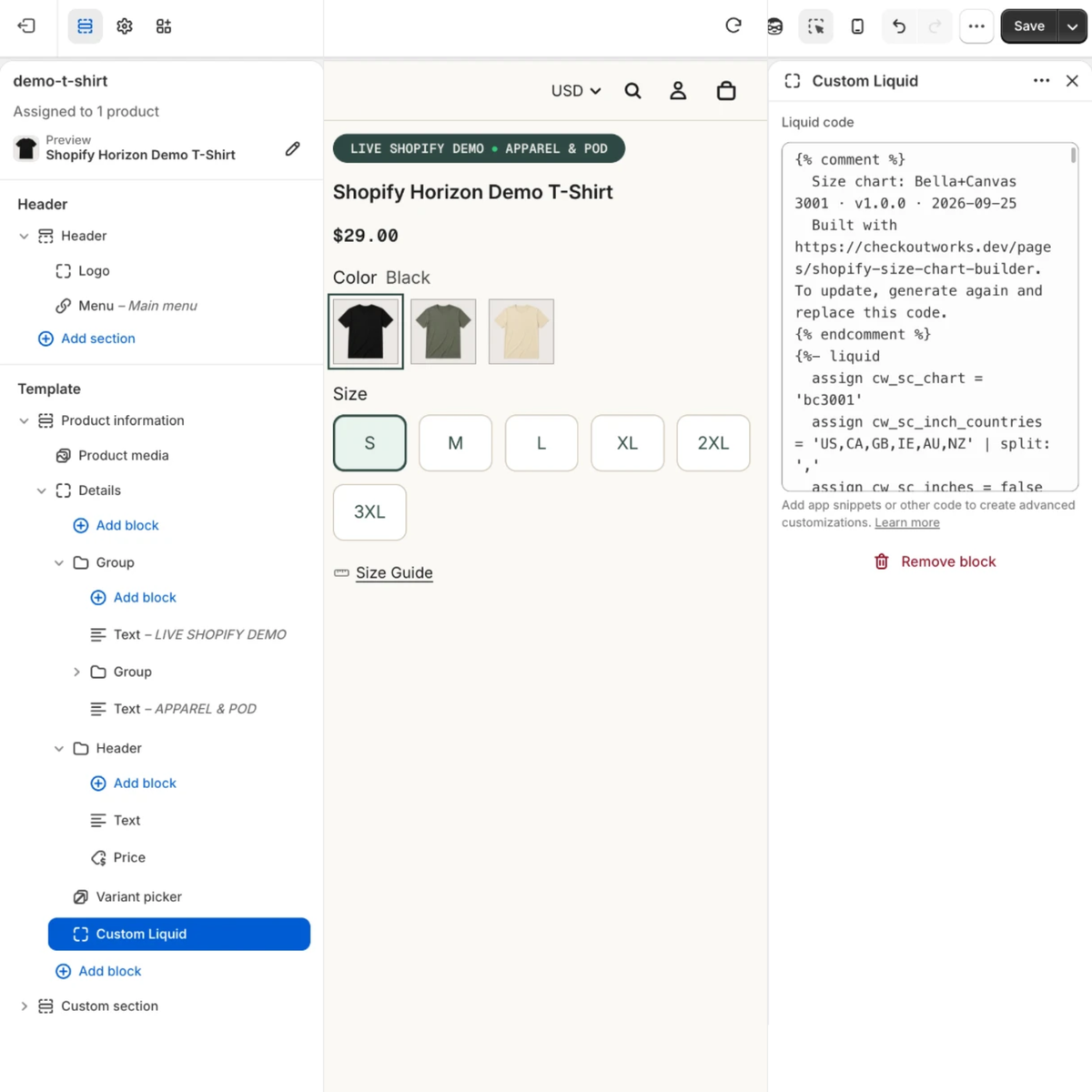Open Custom Liquid panel three-dot menu

coord(1042,81)
